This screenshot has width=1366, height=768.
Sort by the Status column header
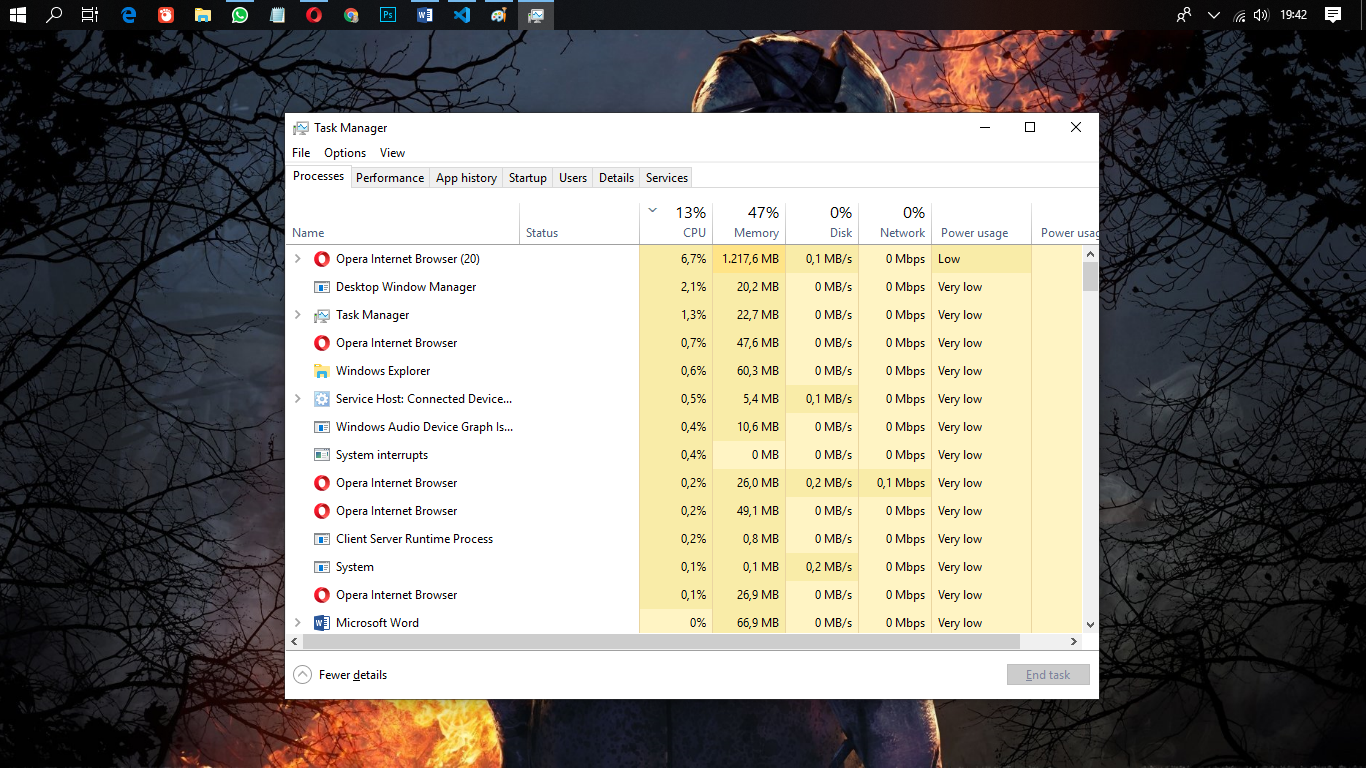579,223
